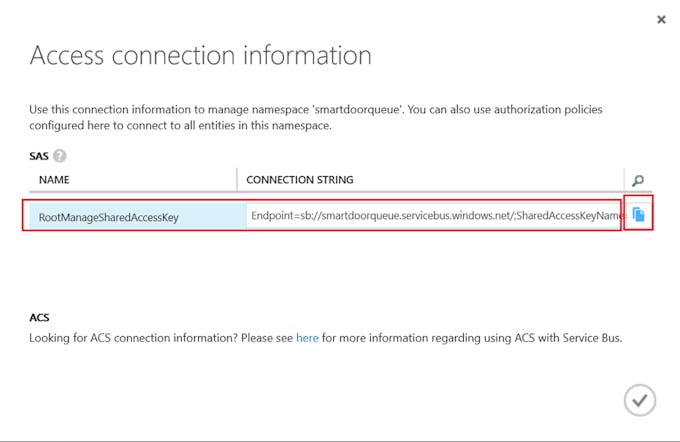
Task: Click the divider between NAME and CONNECTION STRING
Action: tap(237, 180)
